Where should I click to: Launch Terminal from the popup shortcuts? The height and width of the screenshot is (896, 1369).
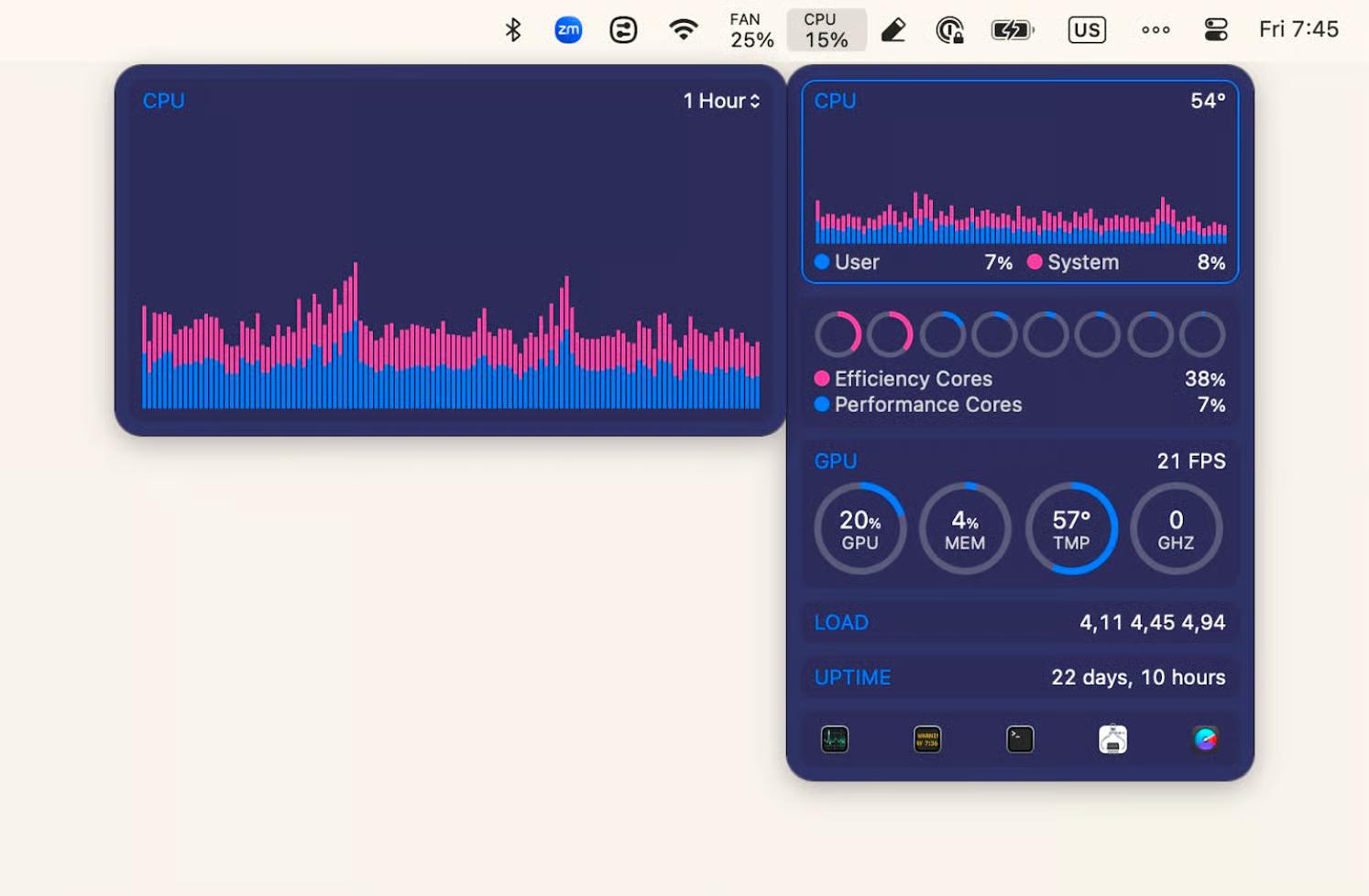[x=1020, y=739]
